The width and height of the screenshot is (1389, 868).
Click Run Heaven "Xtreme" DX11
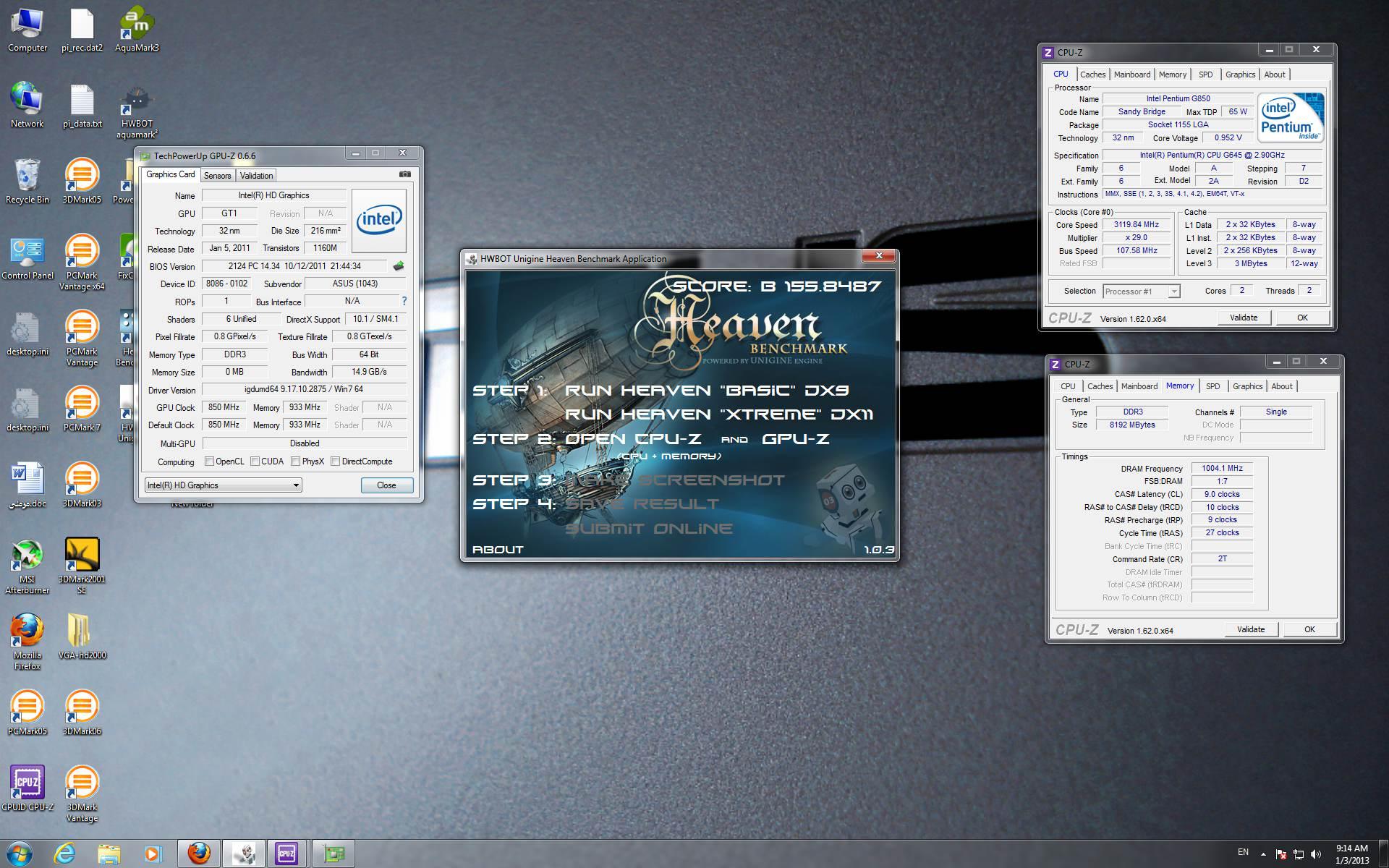point(719,414)
